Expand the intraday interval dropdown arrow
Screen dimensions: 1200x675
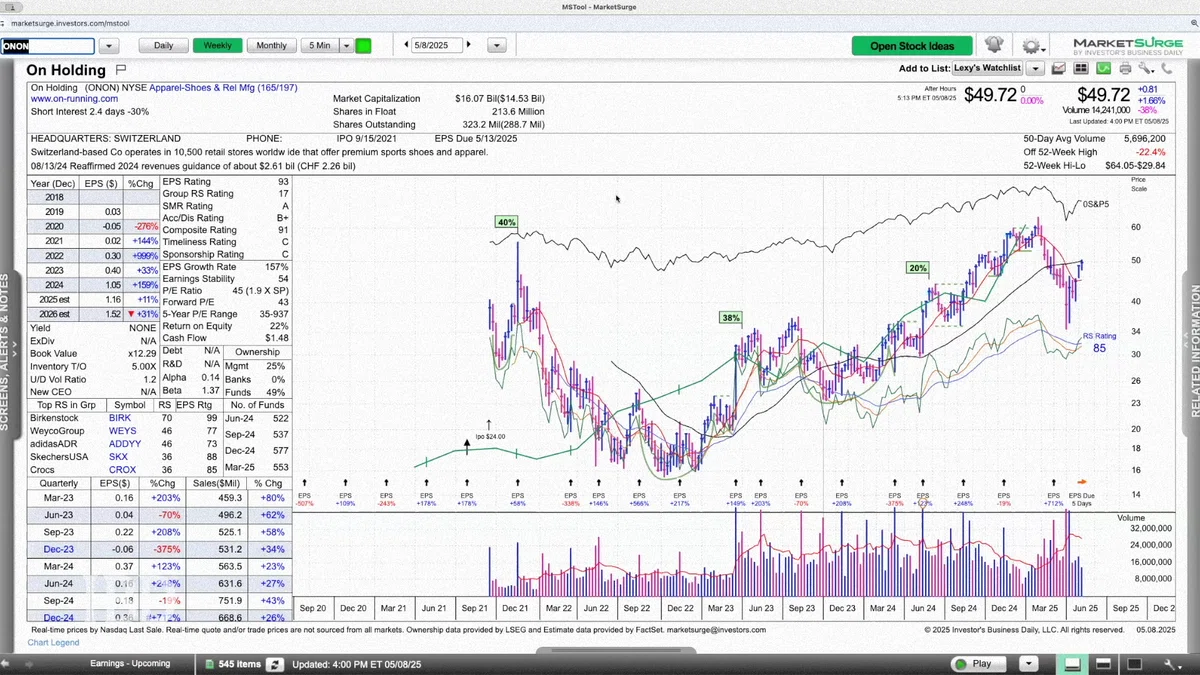click(346, 45)
